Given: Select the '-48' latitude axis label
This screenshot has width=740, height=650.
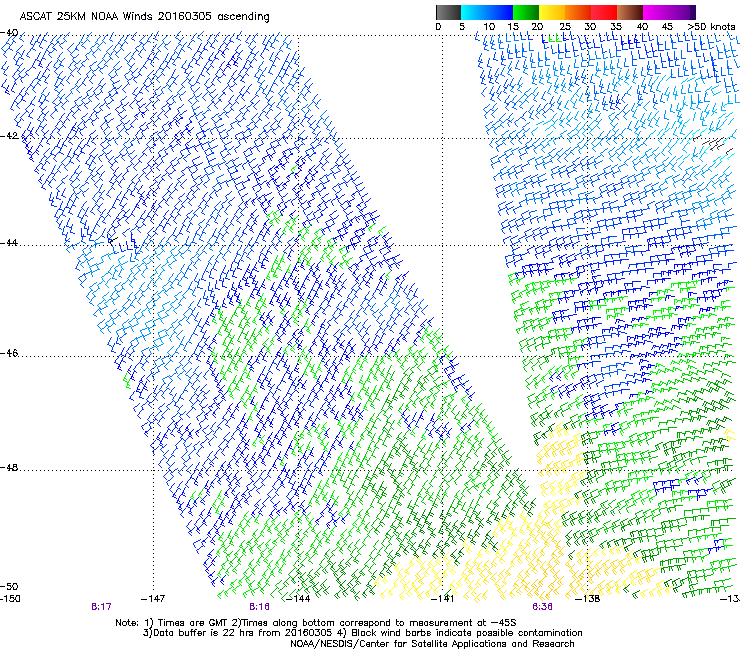Looking at the screenshot, I should pos(9,467).
